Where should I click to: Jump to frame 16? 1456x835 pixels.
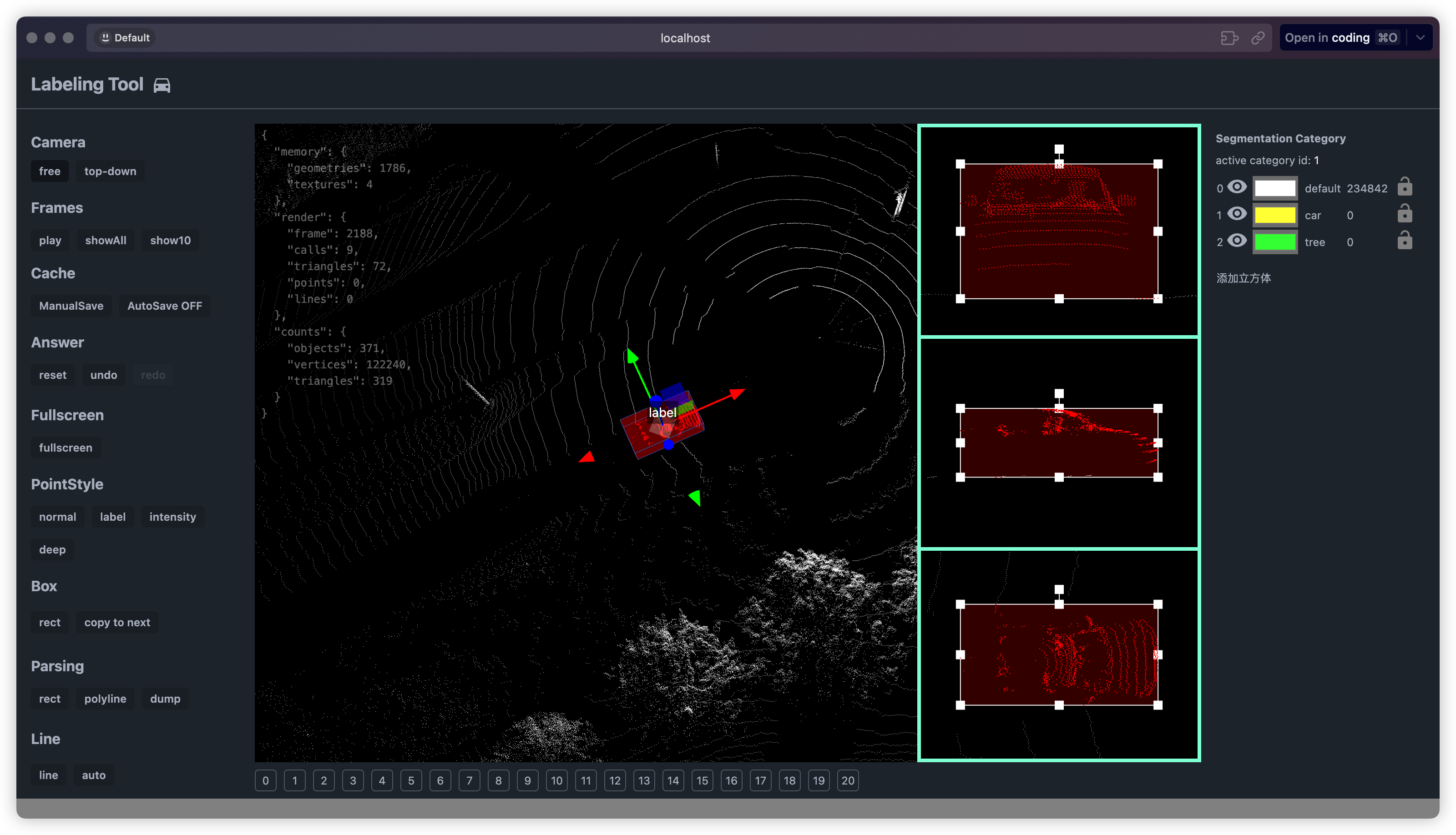(x=732, y=780)
